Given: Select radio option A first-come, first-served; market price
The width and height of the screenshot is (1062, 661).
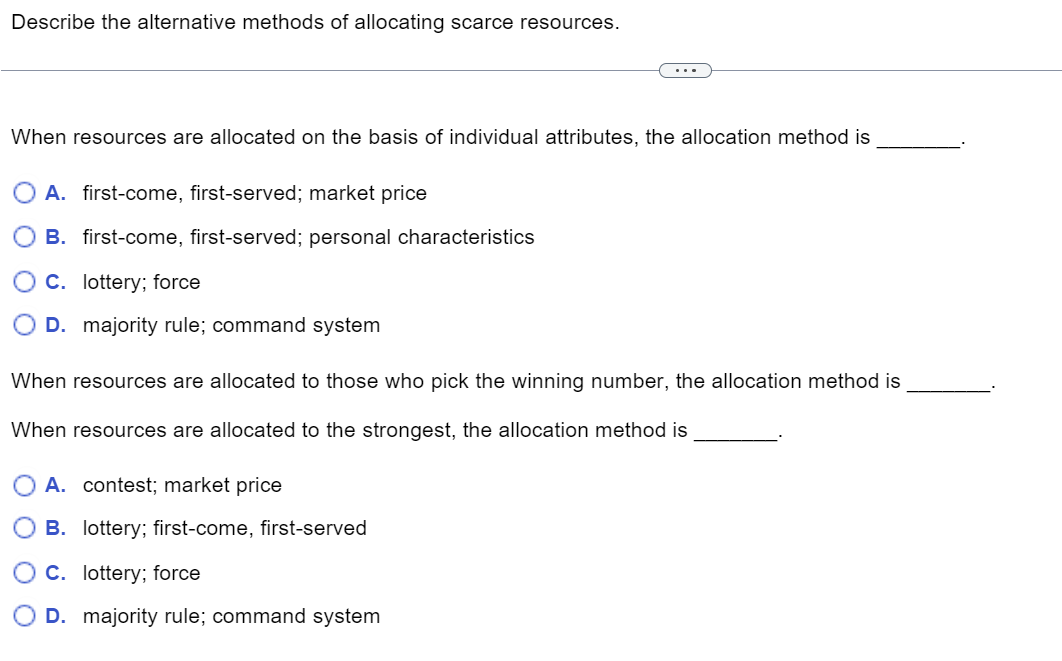Looking at the screenshot, I should [x=23, y=193].
